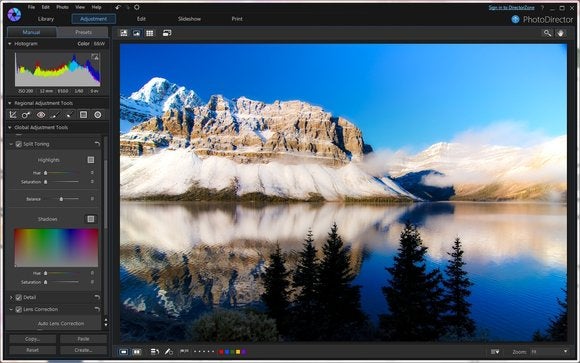Screen dimensions: 580x363
Task: Click the flag icon in bottom toolbar
Action: [184, 352]
